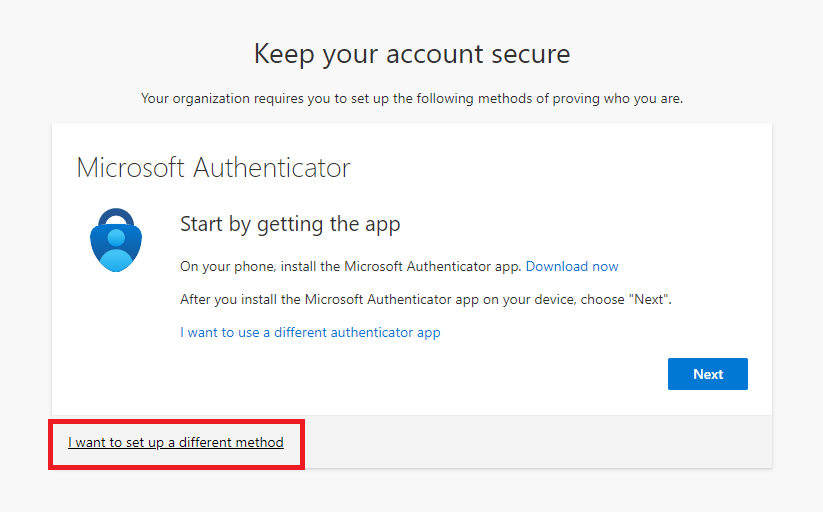The width and height of the screenshot is (823, 512).
Task: Click the Your organization requires subtitle text
Action: point(412,99)
